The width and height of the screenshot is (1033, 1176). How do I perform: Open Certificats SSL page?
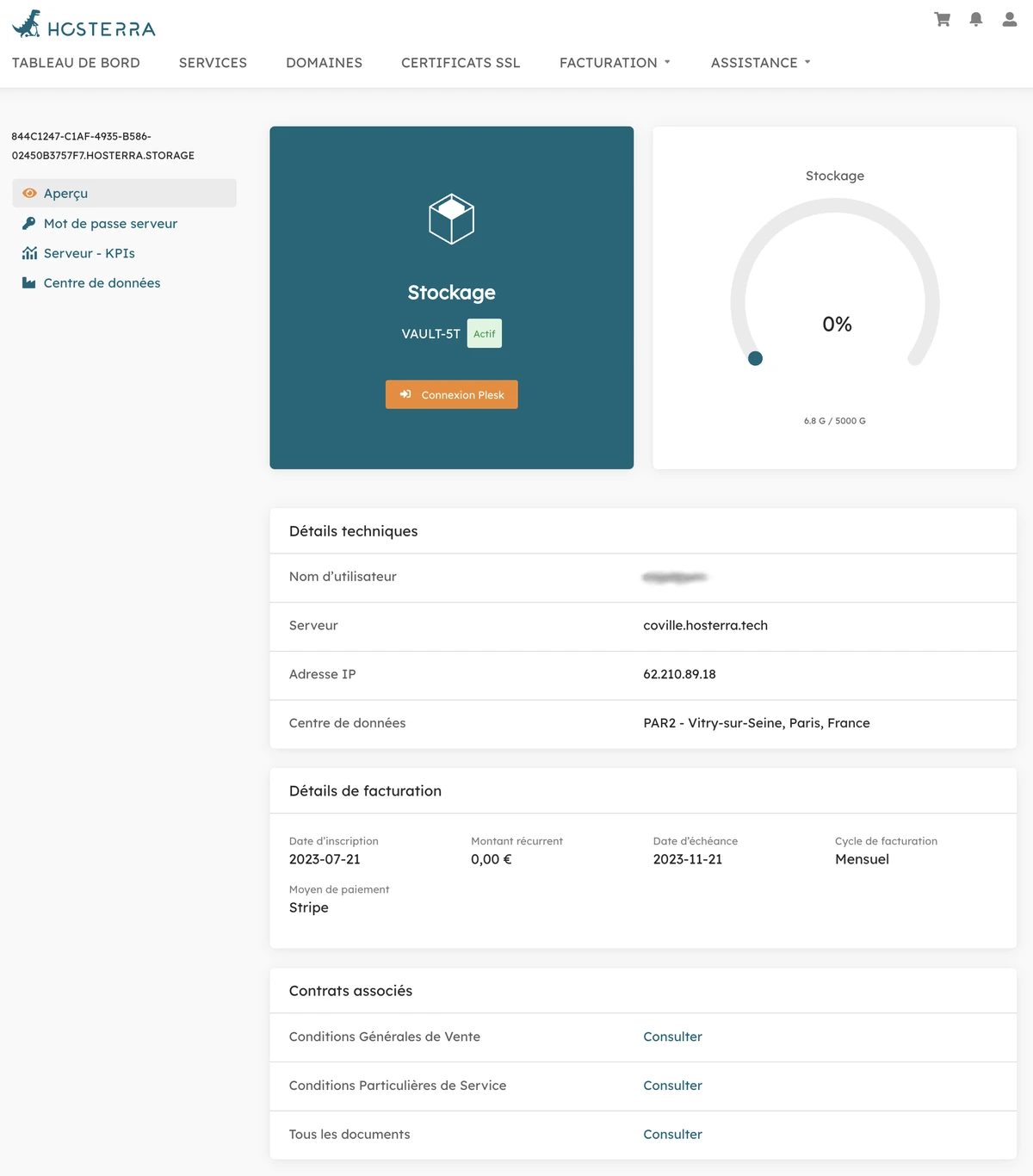click(x=461, y=63)
